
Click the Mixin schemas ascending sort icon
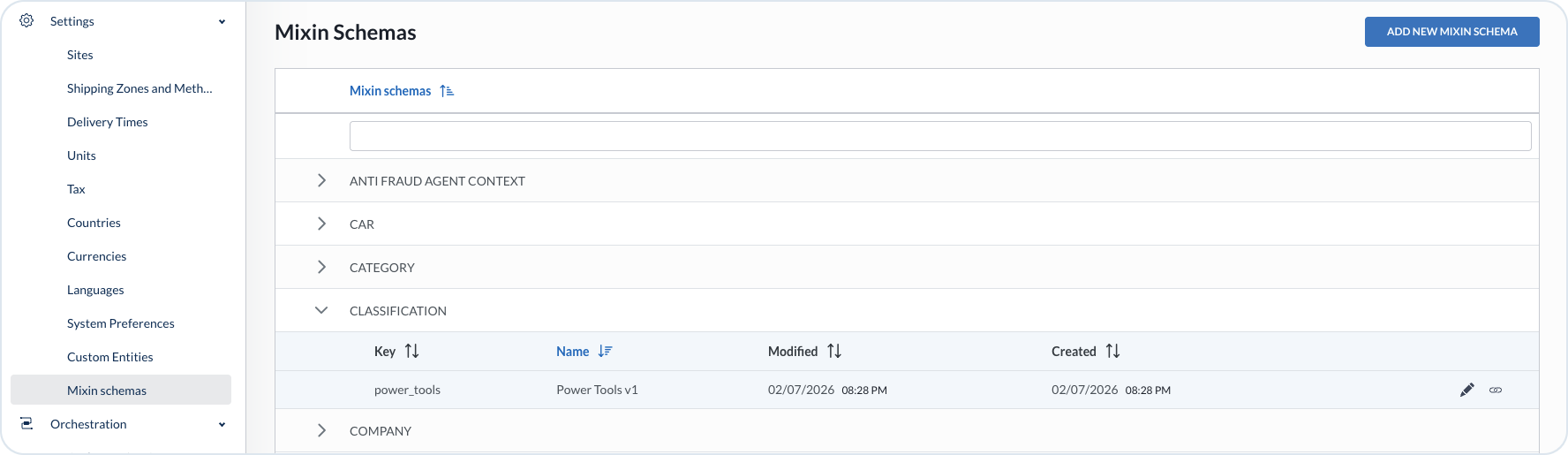[x=447, y=91]
